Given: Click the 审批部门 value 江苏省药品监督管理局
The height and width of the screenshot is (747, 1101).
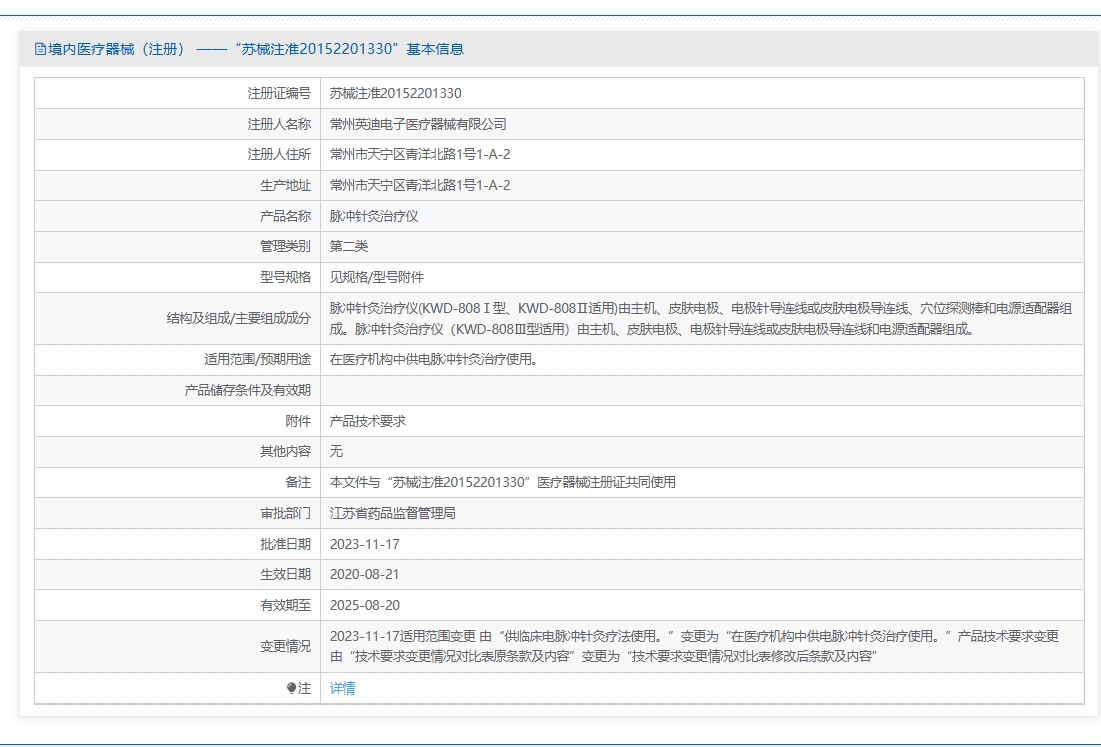Looking at the screenshot, I should [x=393, y=513].
